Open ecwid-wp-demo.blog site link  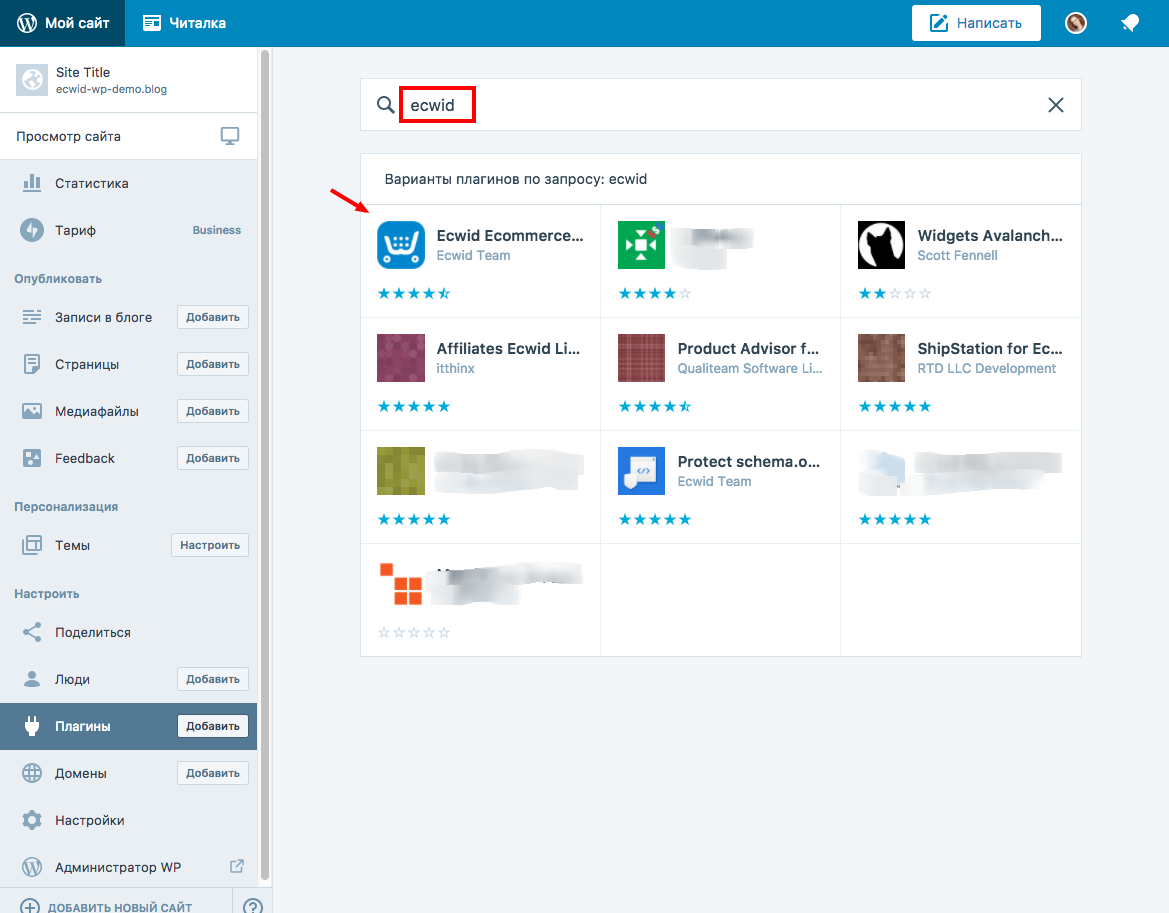tap(111, 89)
